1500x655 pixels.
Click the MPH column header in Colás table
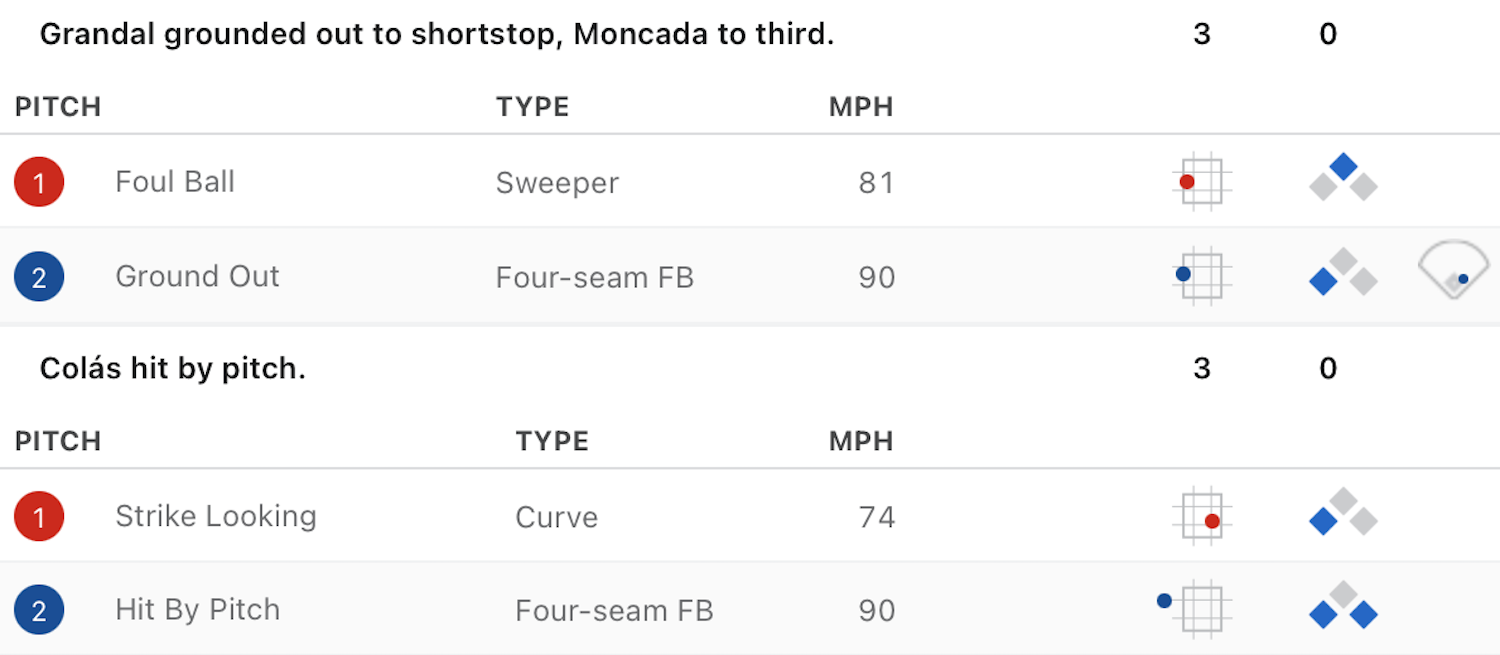coord(861,441)
